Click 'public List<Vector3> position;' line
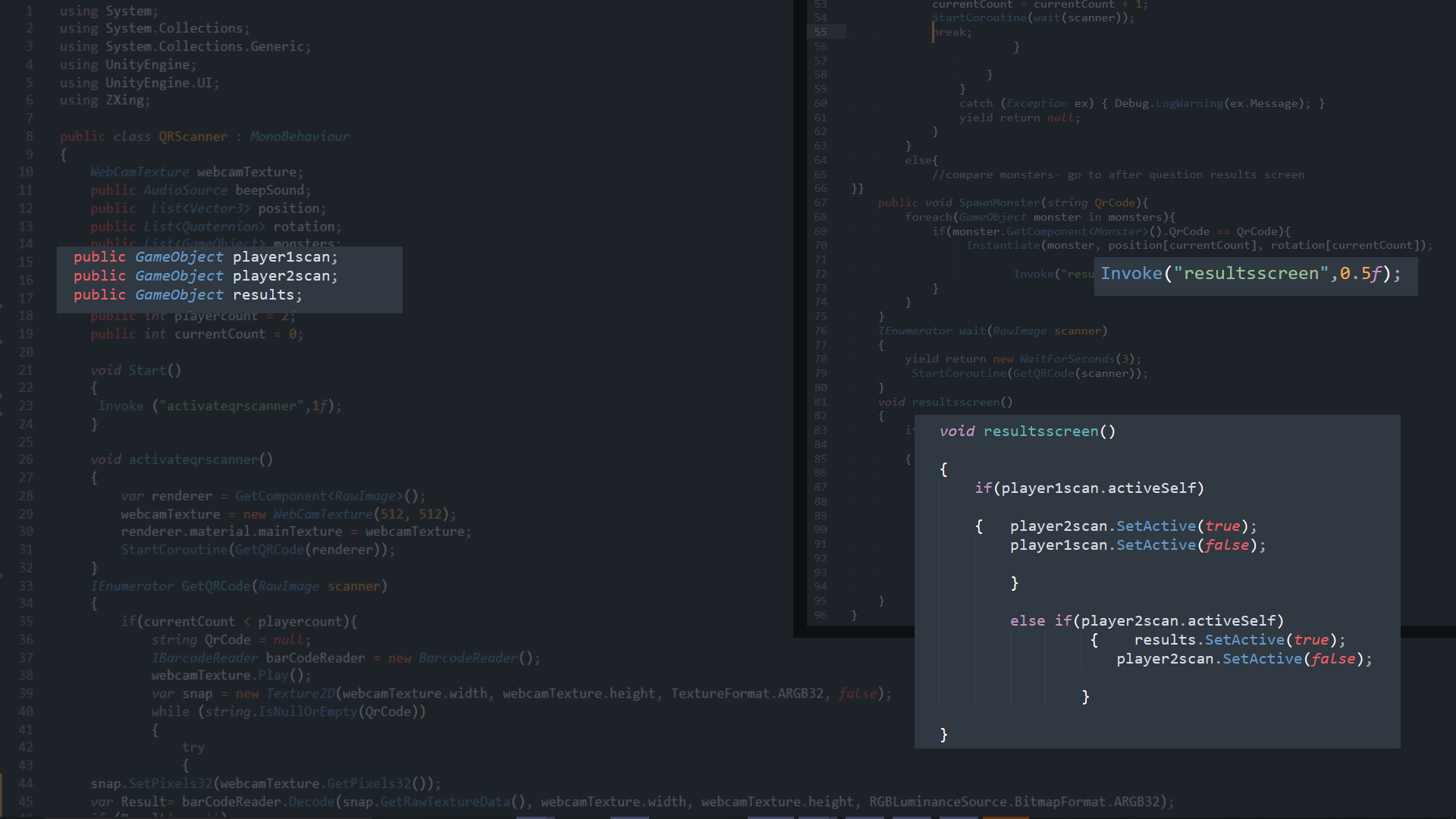The image size is (1456, 819). [209, 209]
